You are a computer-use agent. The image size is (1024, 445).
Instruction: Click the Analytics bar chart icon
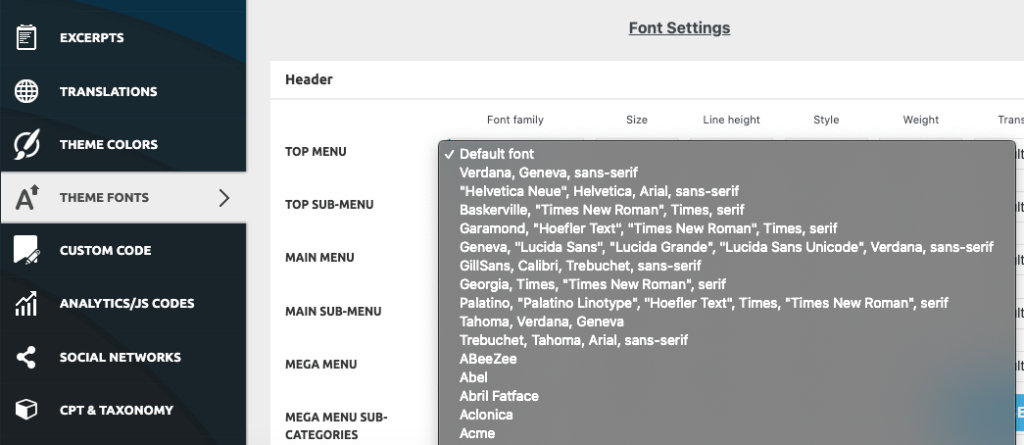[26, 304]
